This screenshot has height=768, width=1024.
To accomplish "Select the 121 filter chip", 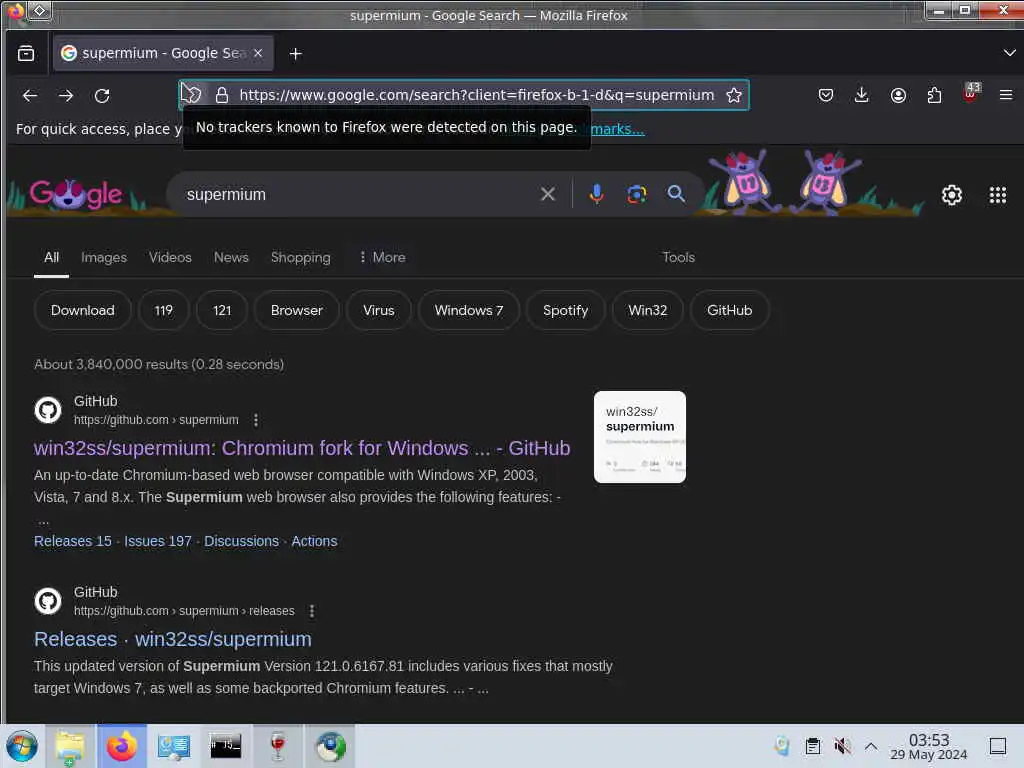I will 222,310.
